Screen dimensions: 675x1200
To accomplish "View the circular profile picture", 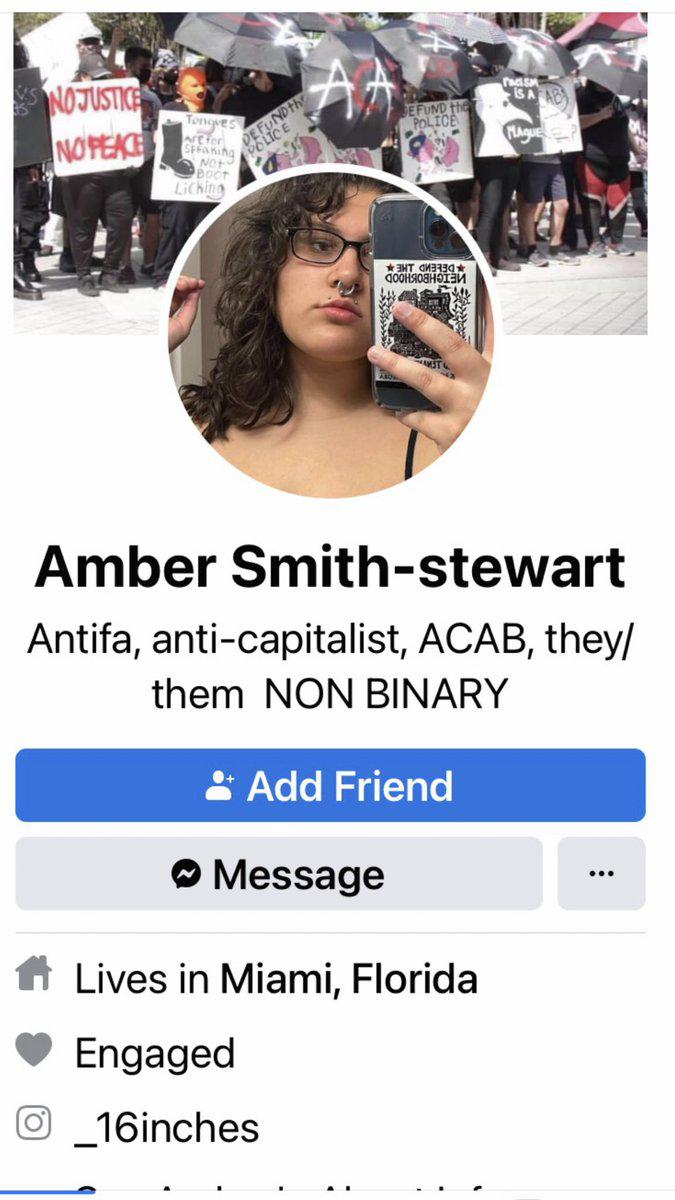I will pyautogui.click(x=330, y=332).
